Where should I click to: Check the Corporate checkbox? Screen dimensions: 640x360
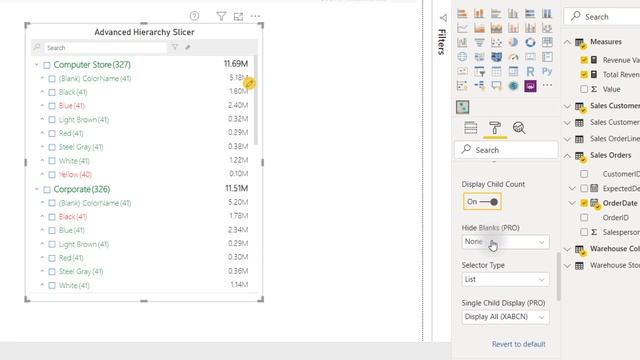(x=47, y=190)
